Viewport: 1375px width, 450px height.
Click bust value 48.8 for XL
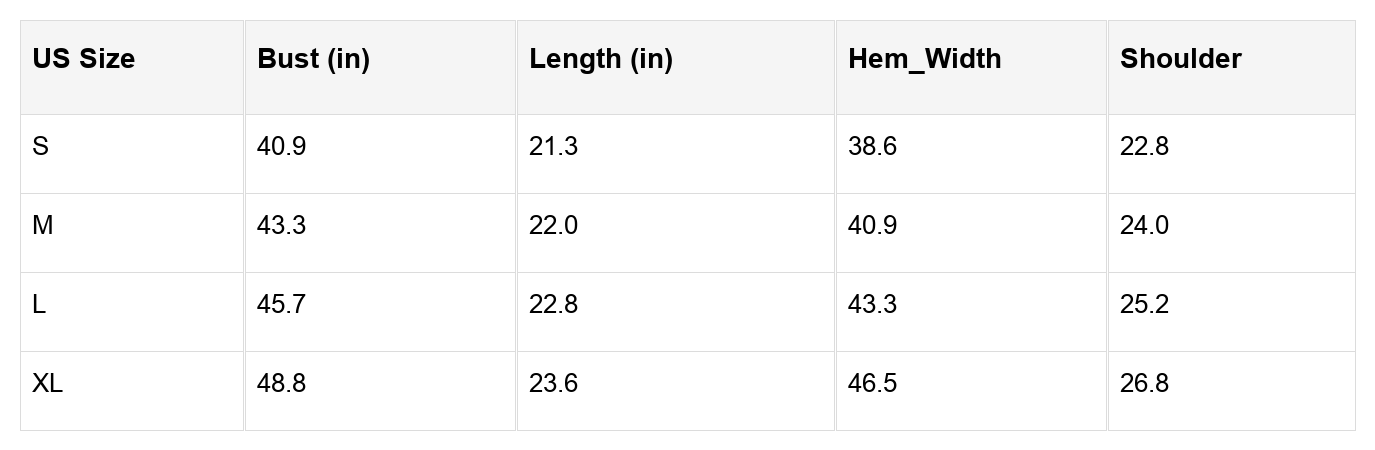pos(281,383)
